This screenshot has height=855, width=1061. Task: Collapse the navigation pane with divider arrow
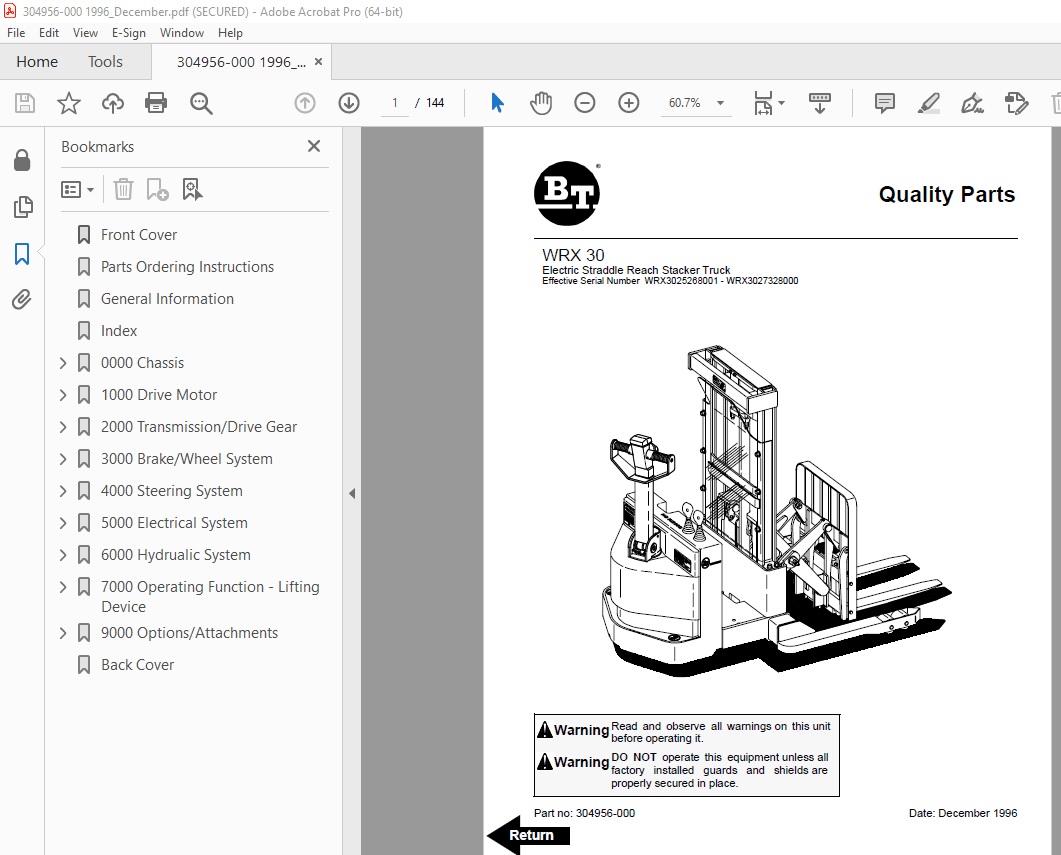coord(352,493)
